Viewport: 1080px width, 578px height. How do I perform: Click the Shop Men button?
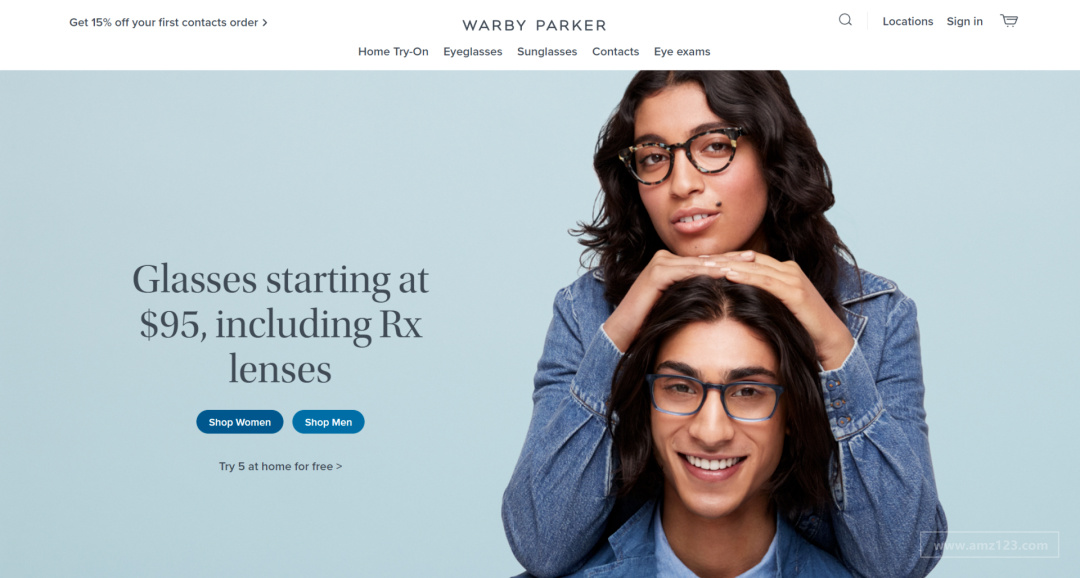pos(329,422)
